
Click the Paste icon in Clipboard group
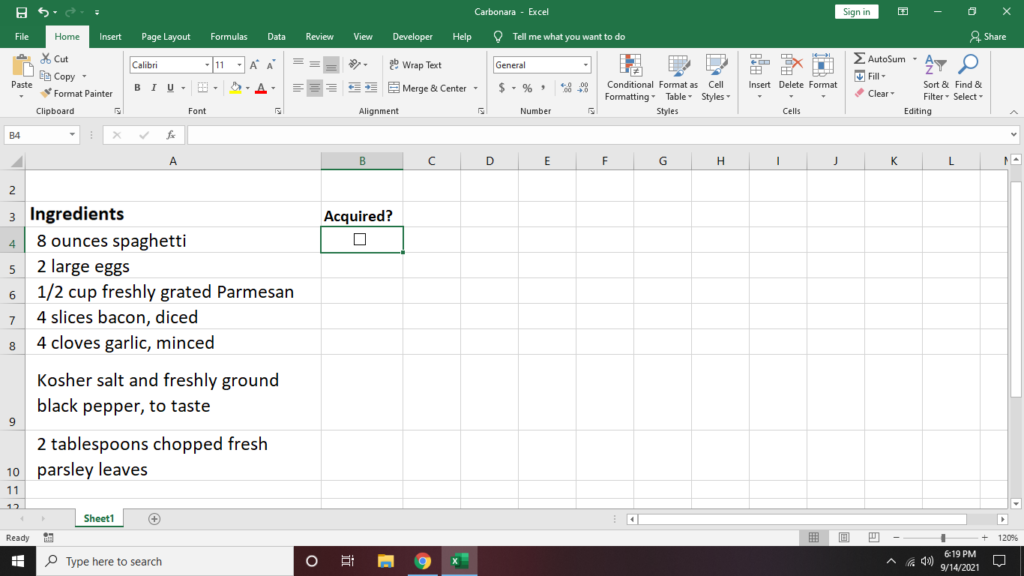point(21,68)
